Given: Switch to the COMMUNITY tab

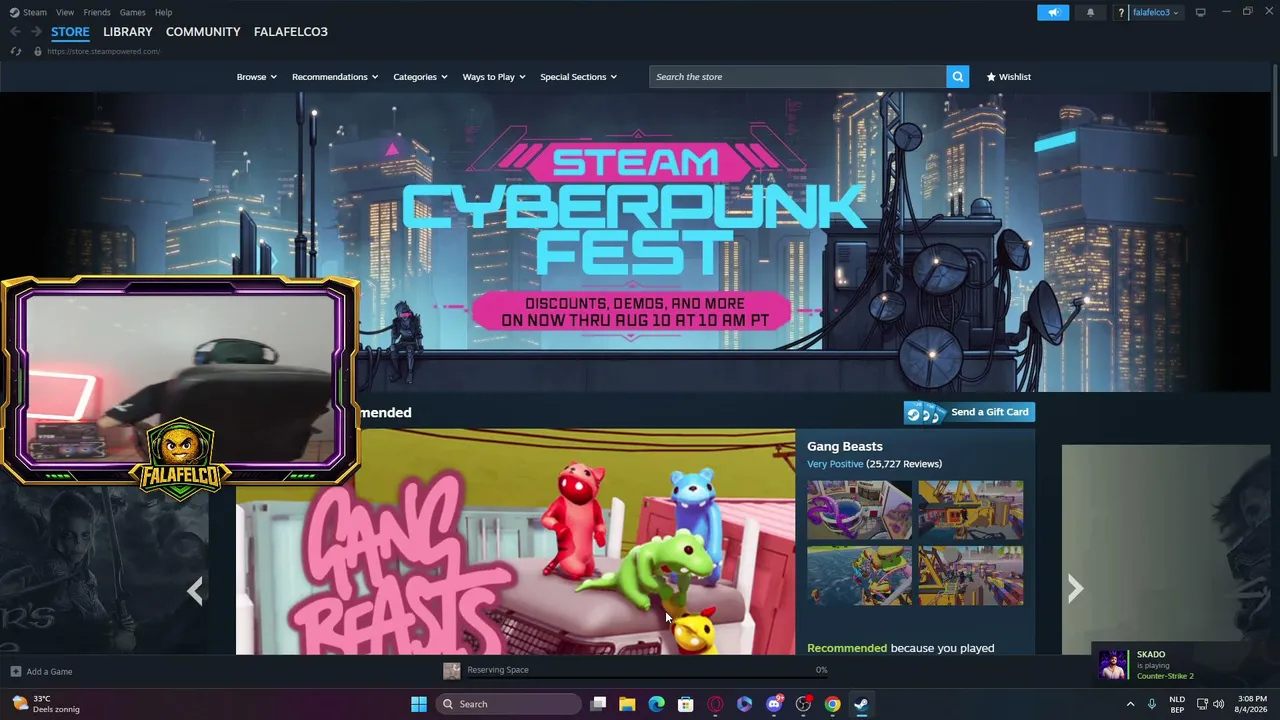Looking at the screenshot, I should tap(203, 32).
